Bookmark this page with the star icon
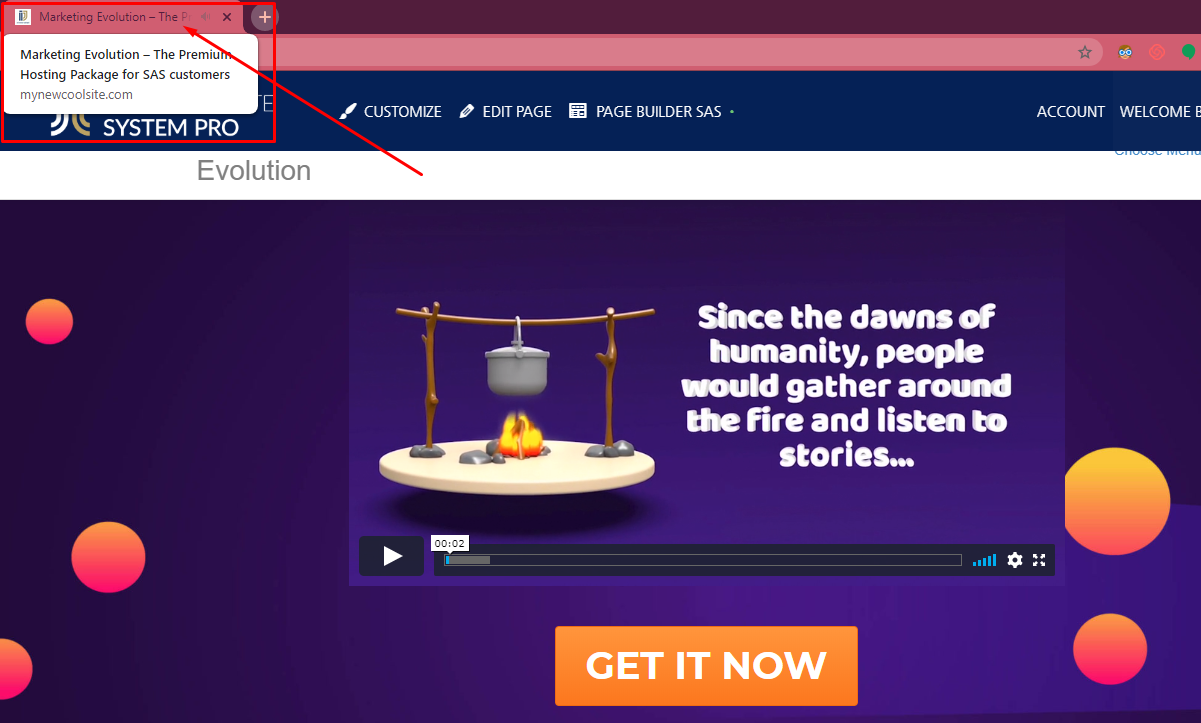 pos(1085,52)
